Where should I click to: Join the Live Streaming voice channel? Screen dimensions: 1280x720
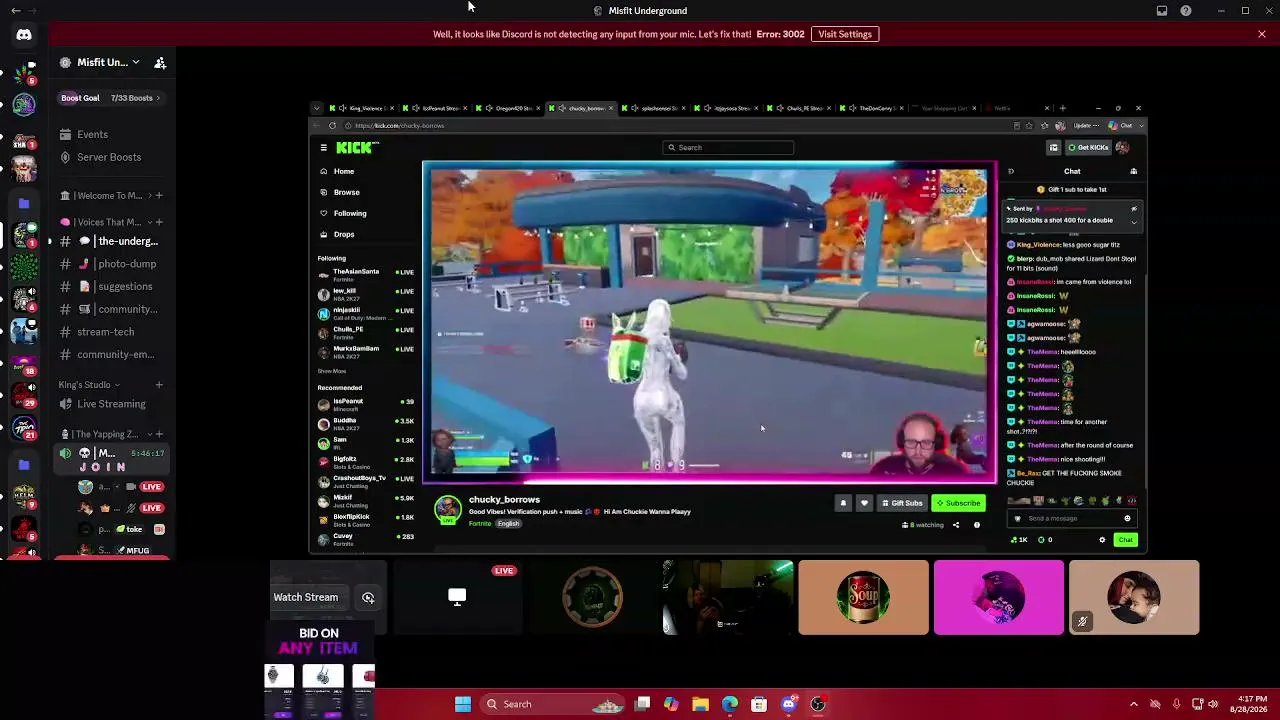coord(112,404)
